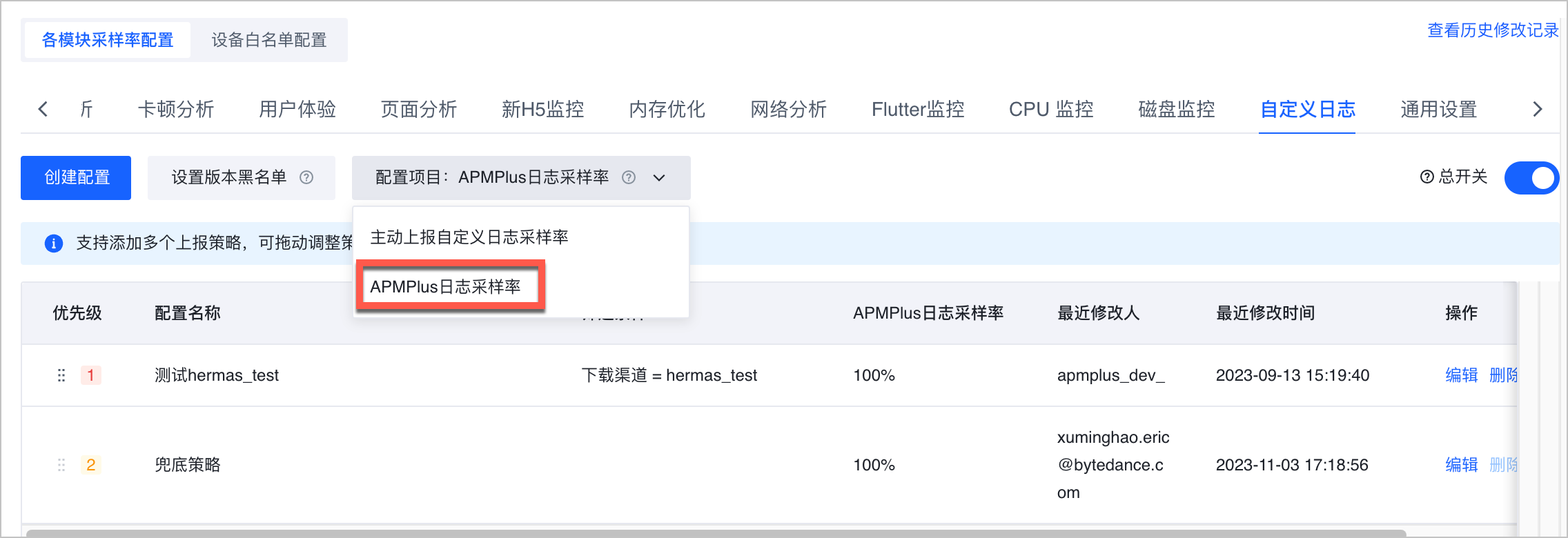1568x538 pixels.
Task: Open the 配置项目 dropdown
Action: [521, 178]
